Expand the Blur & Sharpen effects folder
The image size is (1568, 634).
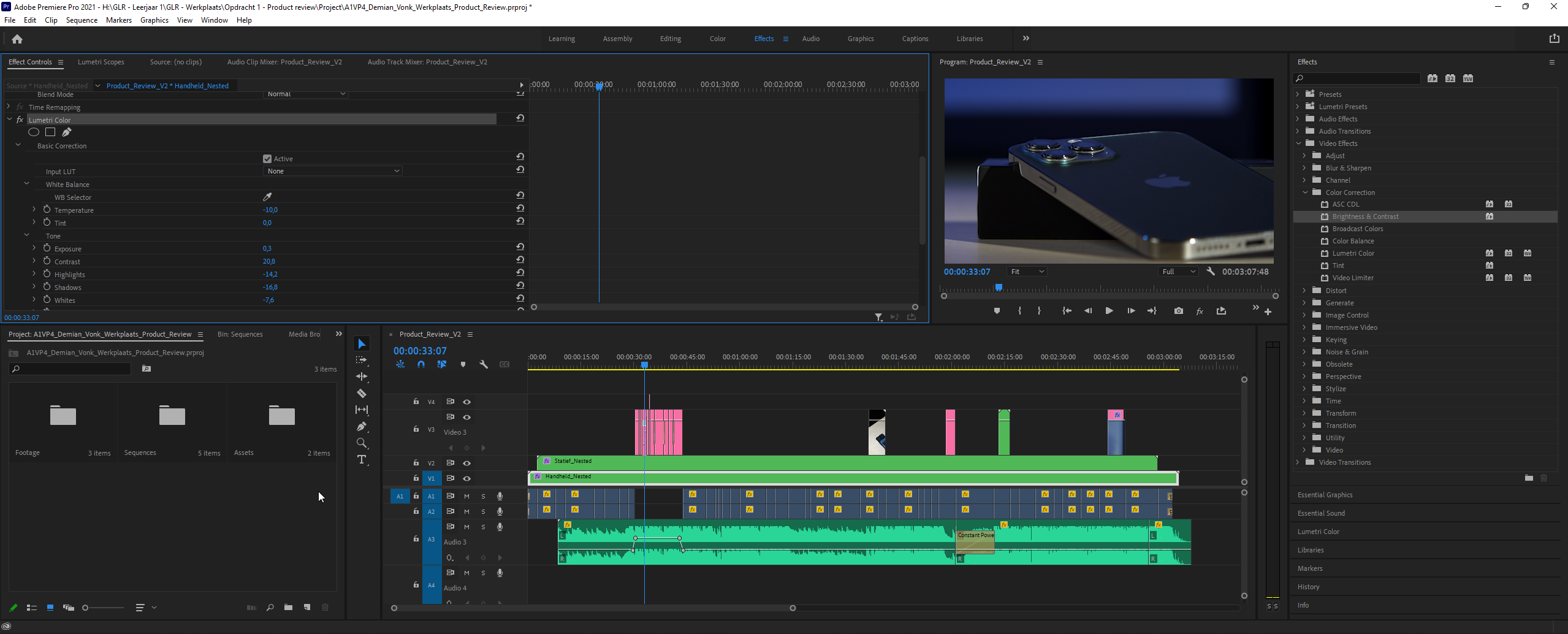pos(1304,168)
